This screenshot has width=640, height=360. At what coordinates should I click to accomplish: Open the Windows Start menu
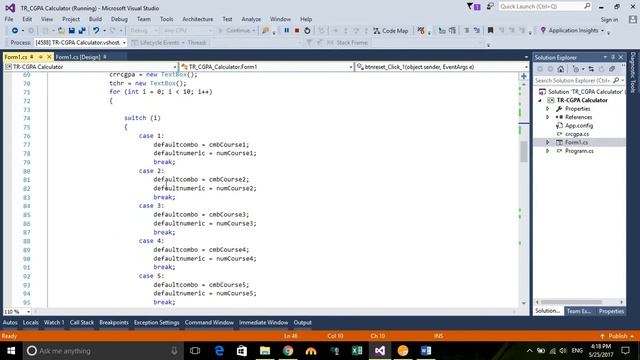click(x=11, y=351)
